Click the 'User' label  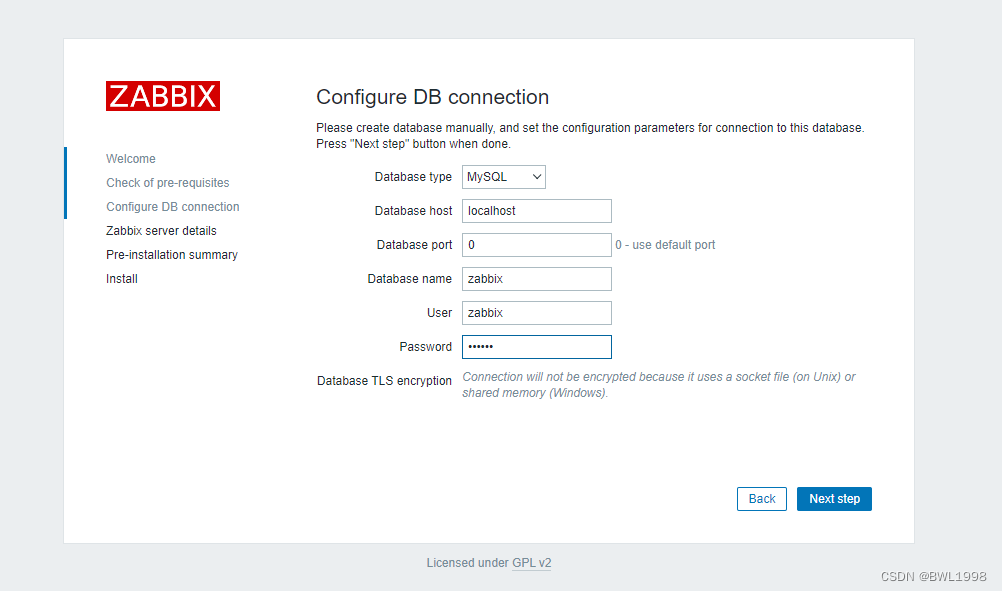click(x=440, y=313)
